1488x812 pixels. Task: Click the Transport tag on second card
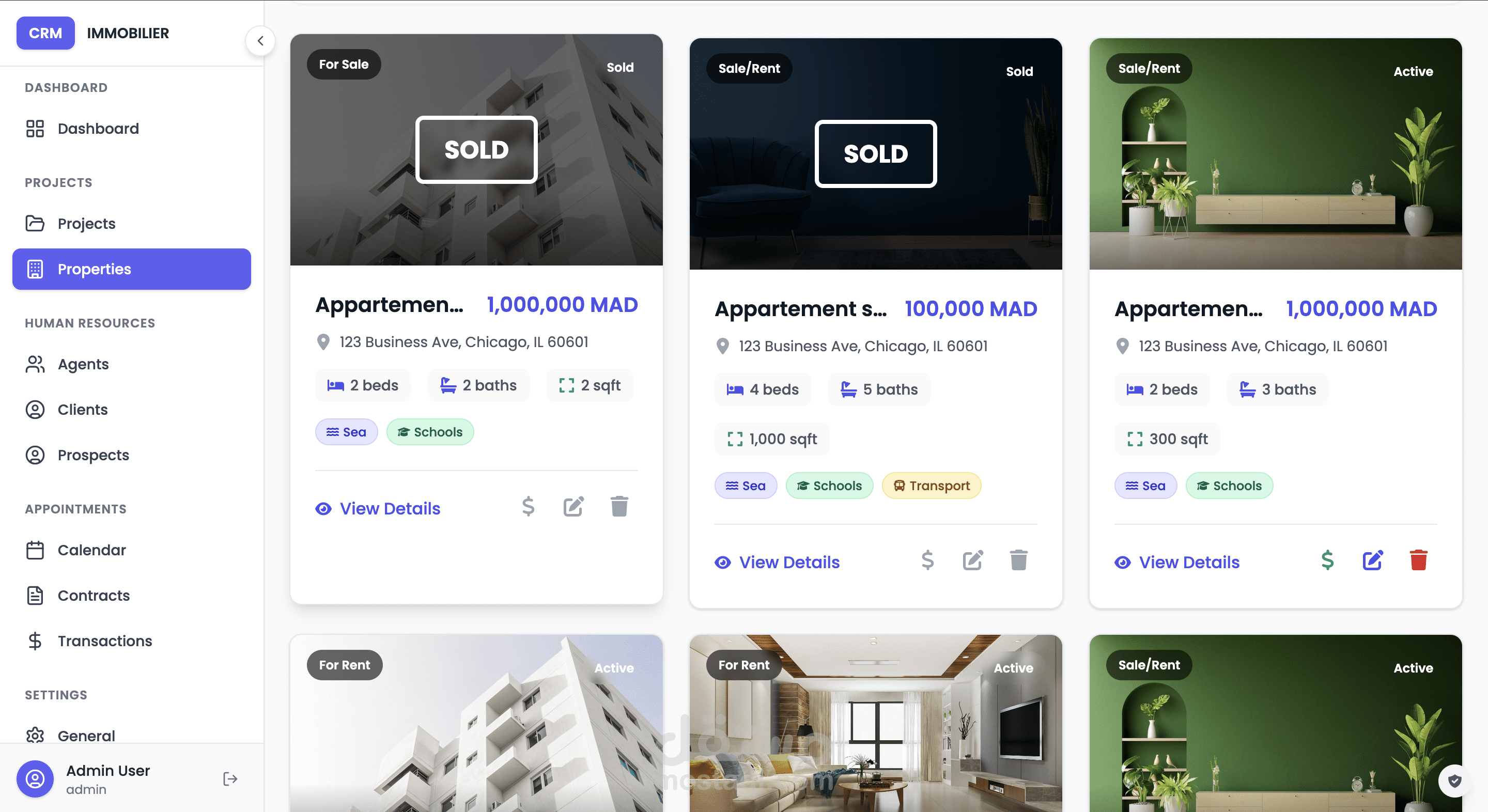931,486
